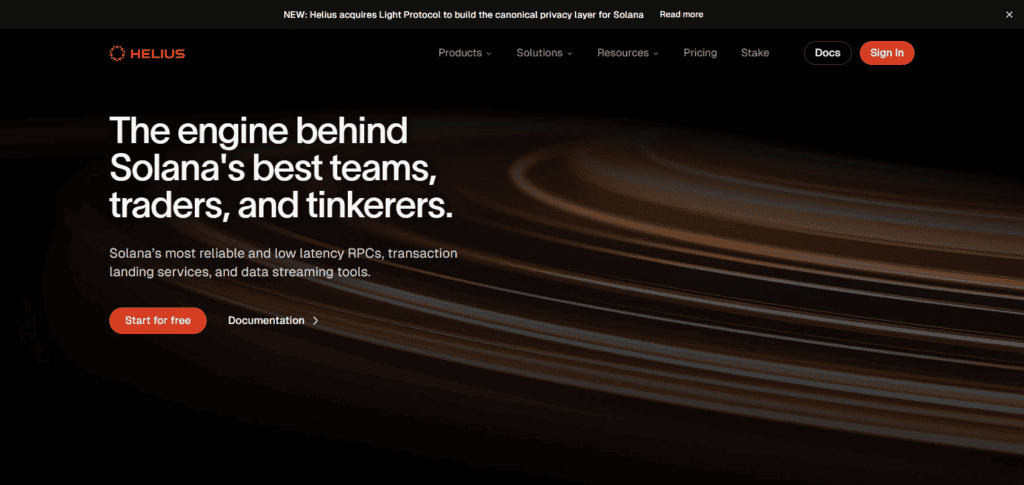Screen dimensions: 1024x485
Task: Click the chevron arrow next to Documentation
Action: tap(316, 321)
